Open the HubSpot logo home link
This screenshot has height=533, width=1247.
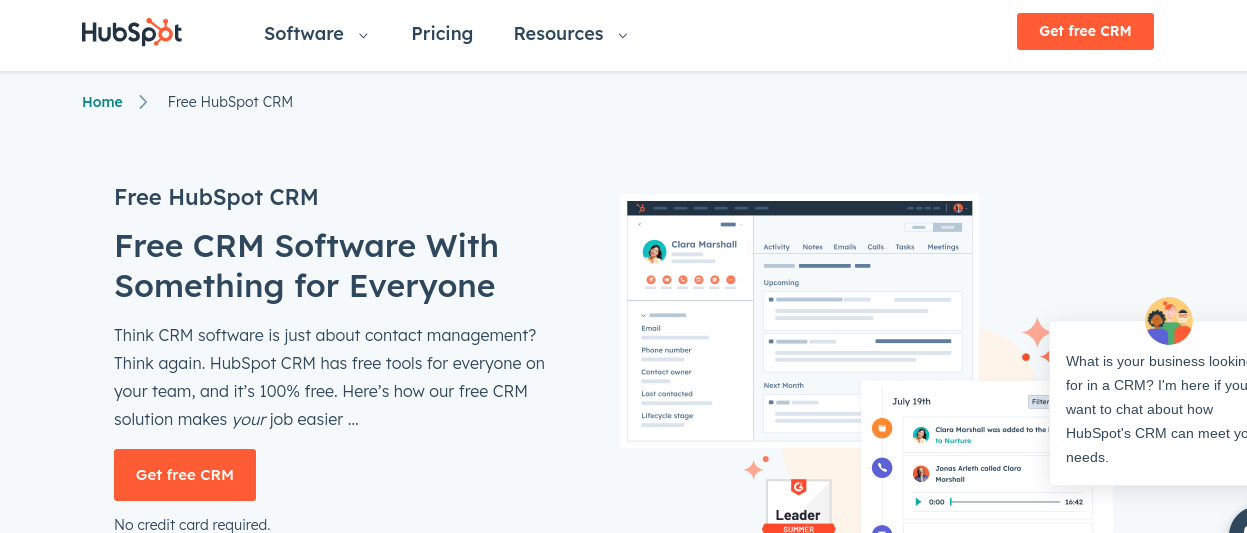(132, 33)
